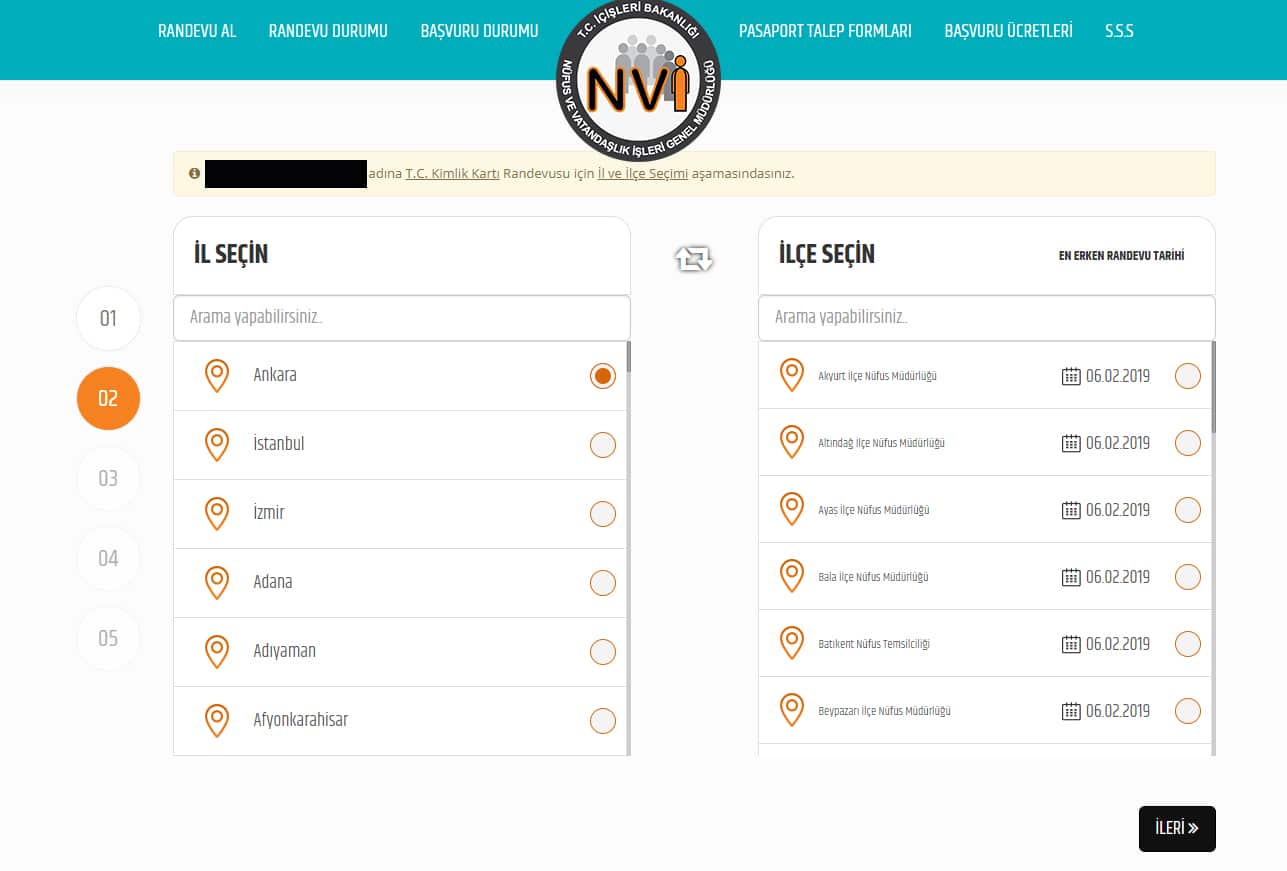Screen dimensions: 1287x871
Task: Select Bala İlçe Nüfus Müdürlüğü radio button
Action: pos(1187,577)
